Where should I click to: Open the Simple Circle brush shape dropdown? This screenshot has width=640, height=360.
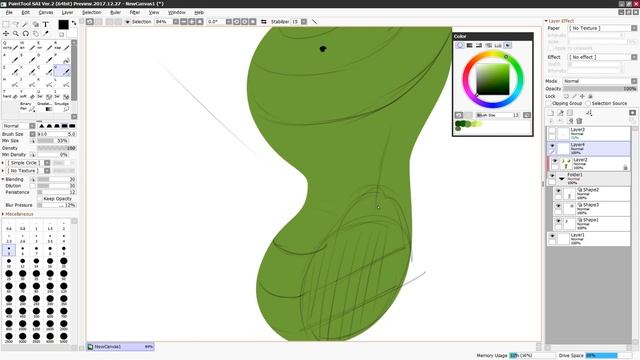pos(28,163)
